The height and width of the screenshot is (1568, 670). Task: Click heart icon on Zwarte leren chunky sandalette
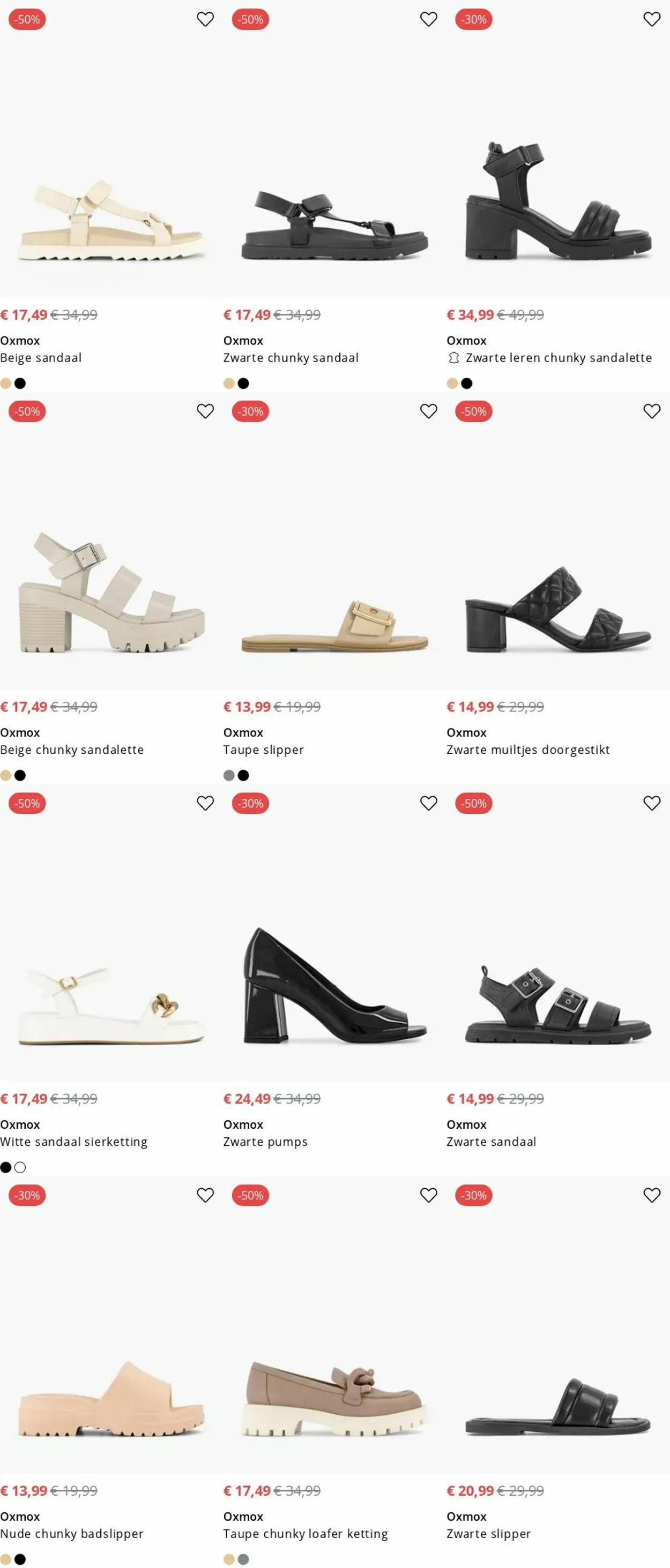(652, 19)
